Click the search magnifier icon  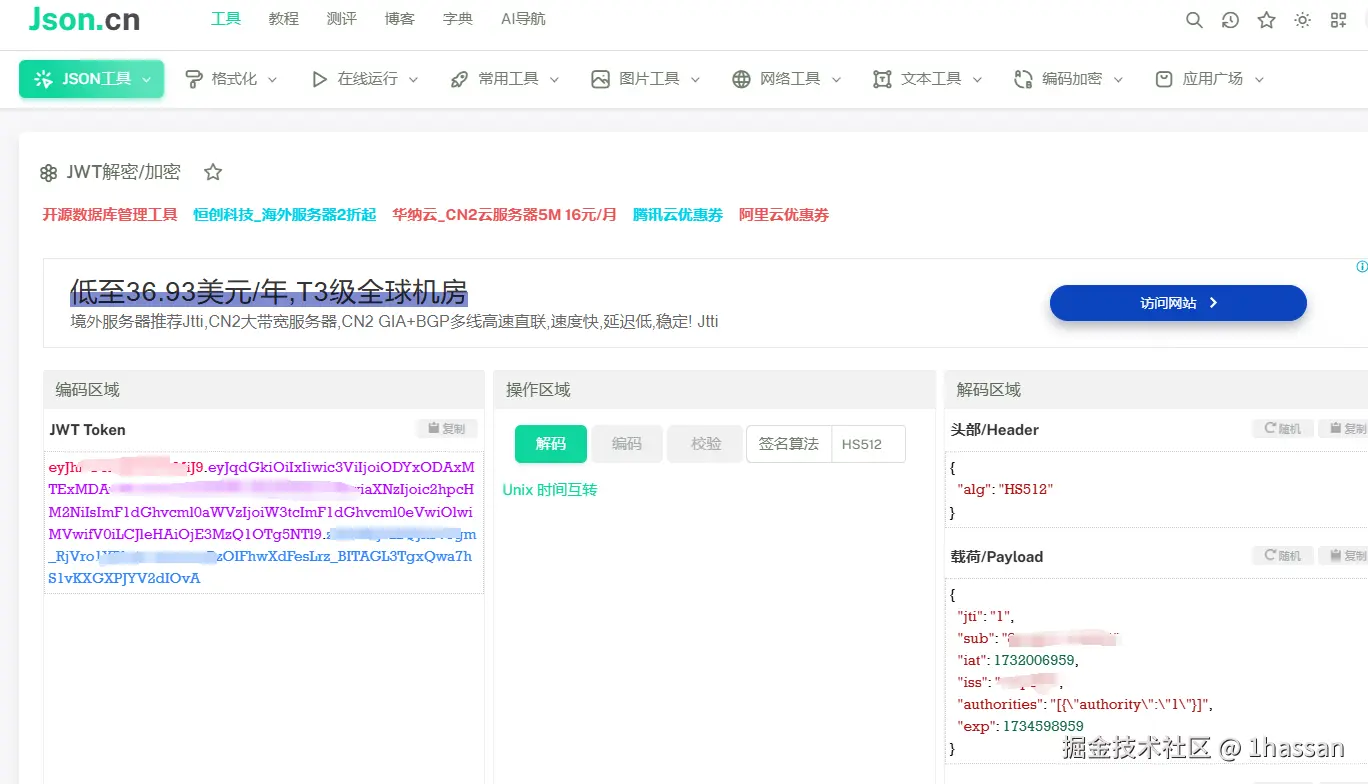pos(1194,20)
